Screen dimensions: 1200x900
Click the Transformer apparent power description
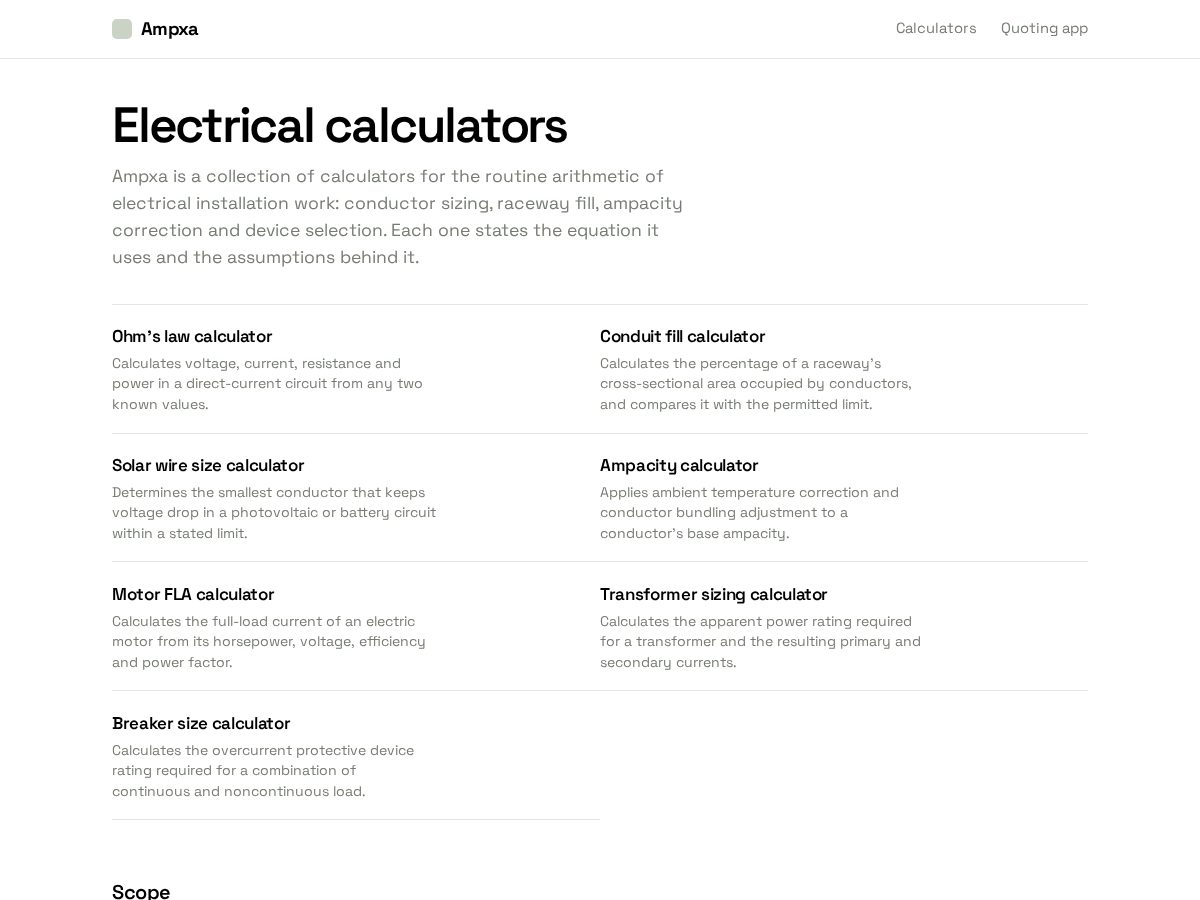click(760, 642)
